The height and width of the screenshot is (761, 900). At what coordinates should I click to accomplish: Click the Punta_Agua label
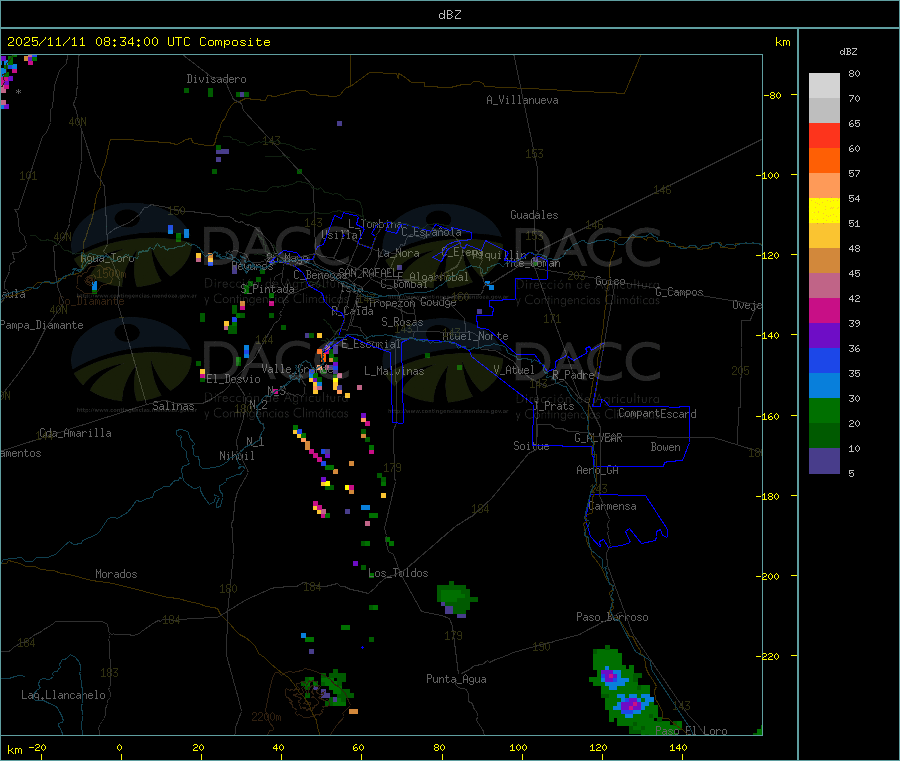[456, 679]
